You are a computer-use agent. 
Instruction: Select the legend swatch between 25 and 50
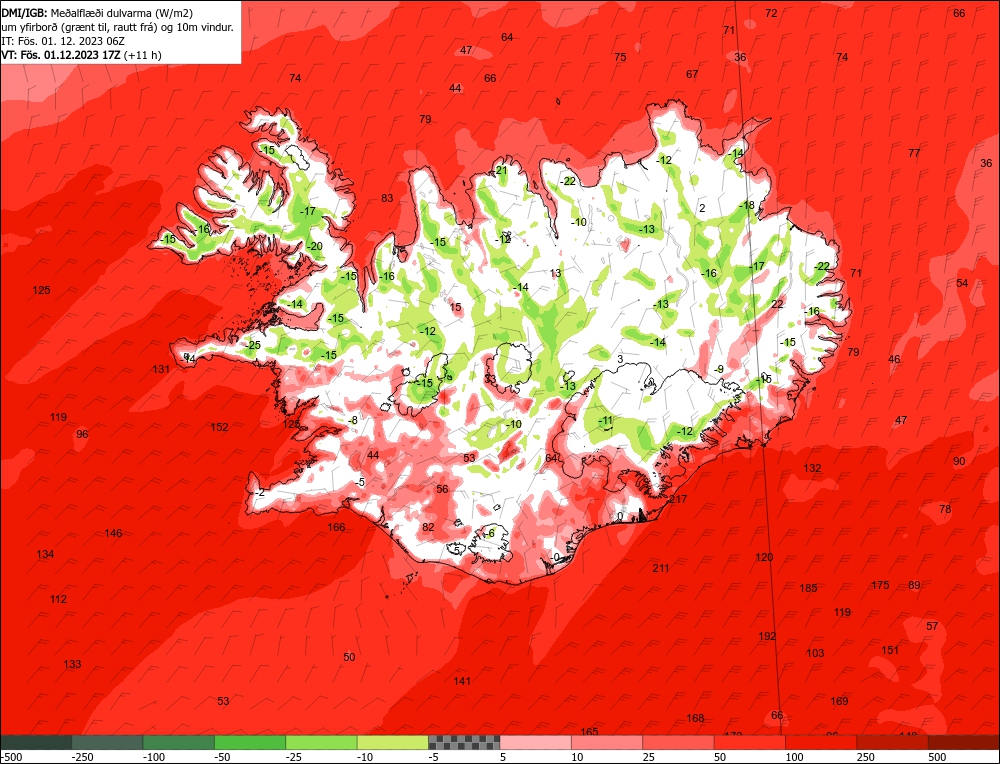point(679,742)
